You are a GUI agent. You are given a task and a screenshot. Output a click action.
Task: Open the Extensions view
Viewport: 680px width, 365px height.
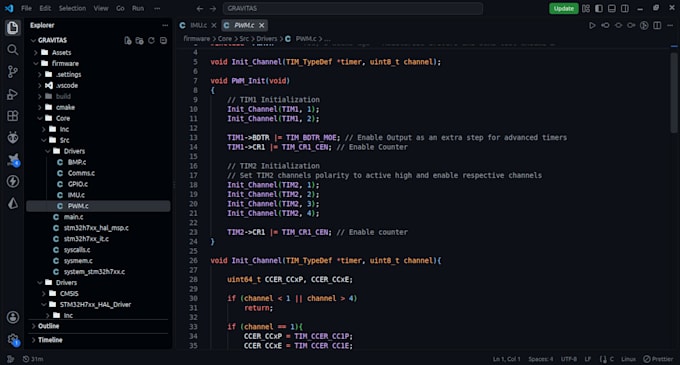click(x=13, y=116)
